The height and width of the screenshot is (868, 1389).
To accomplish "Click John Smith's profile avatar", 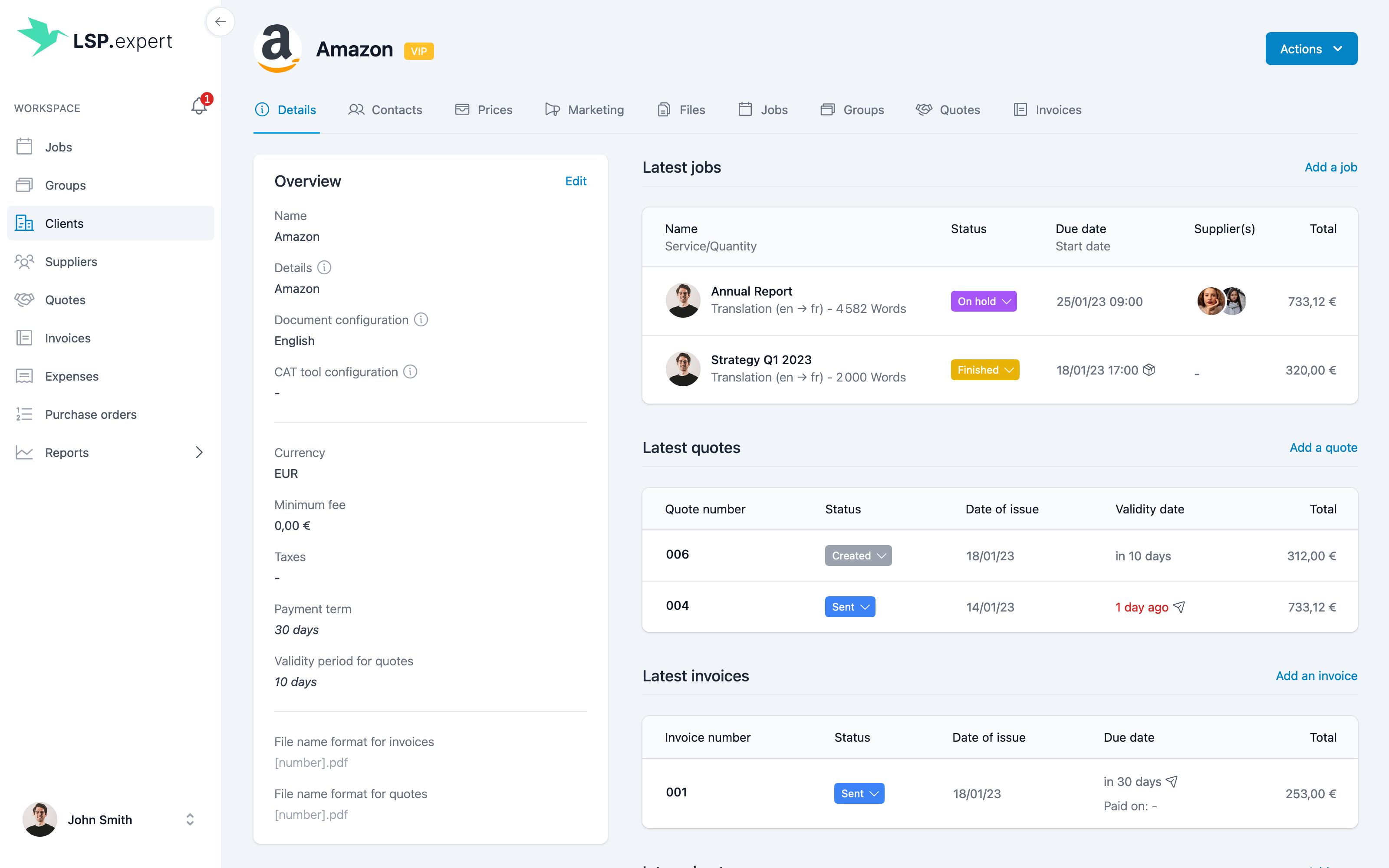I will pos(39,819).
